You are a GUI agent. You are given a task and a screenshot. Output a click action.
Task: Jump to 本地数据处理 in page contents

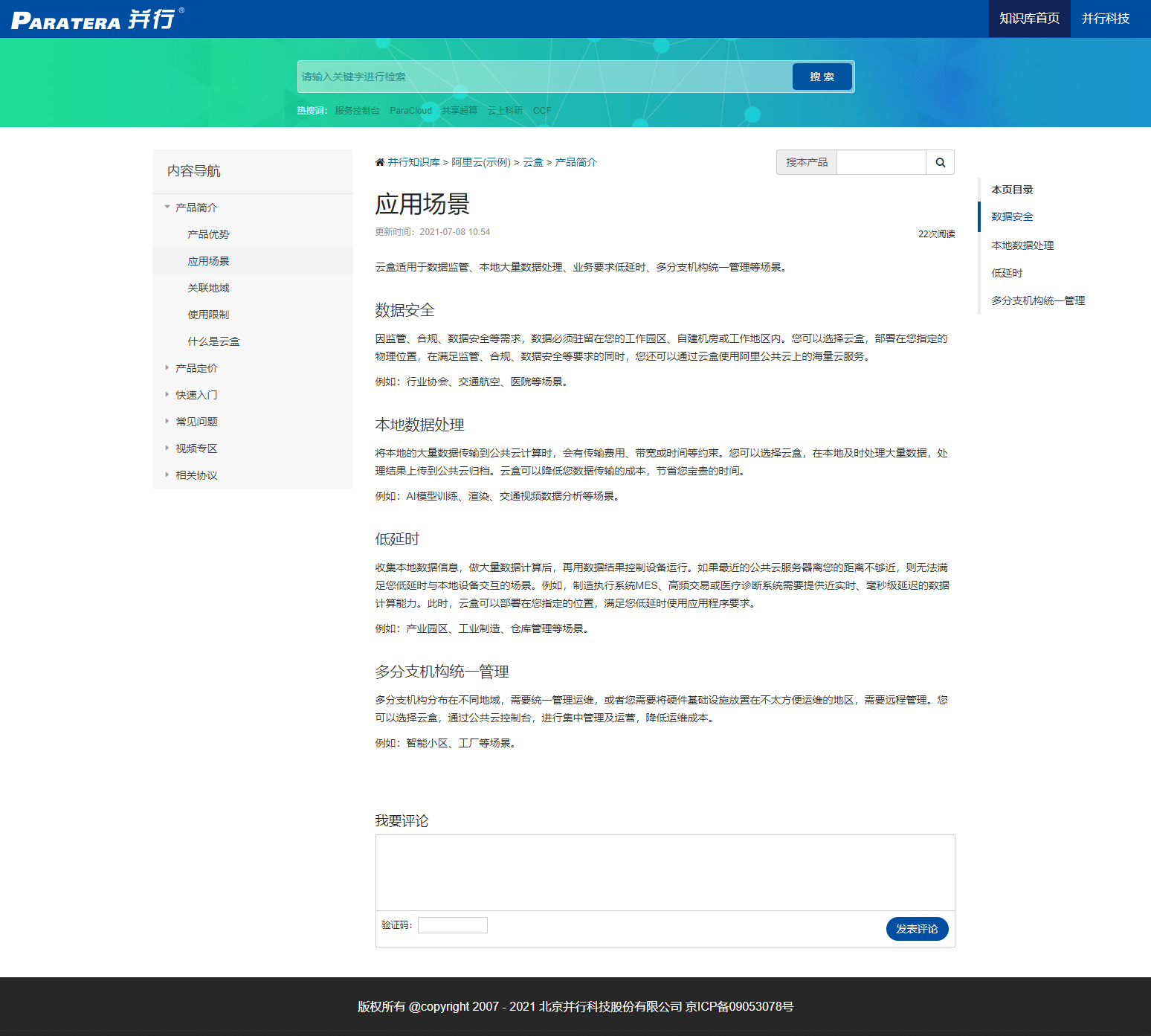pos(1022,245)
